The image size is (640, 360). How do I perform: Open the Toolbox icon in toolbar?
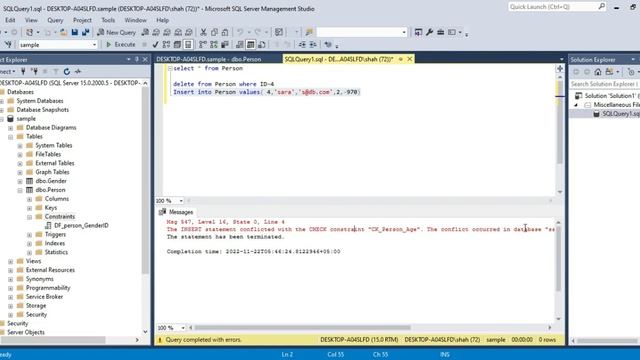click(x=440, y=32)
